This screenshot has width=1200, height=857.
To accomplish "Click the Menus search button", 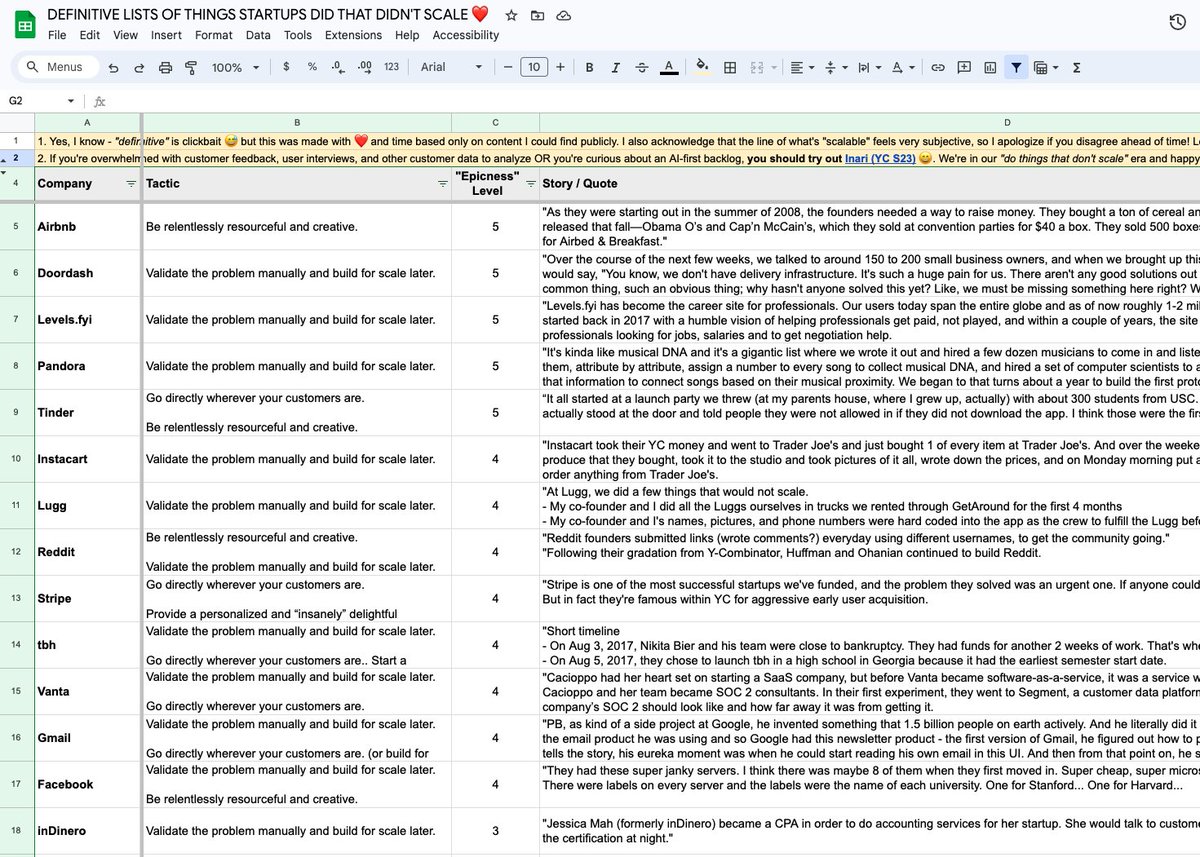I will 59,67.
